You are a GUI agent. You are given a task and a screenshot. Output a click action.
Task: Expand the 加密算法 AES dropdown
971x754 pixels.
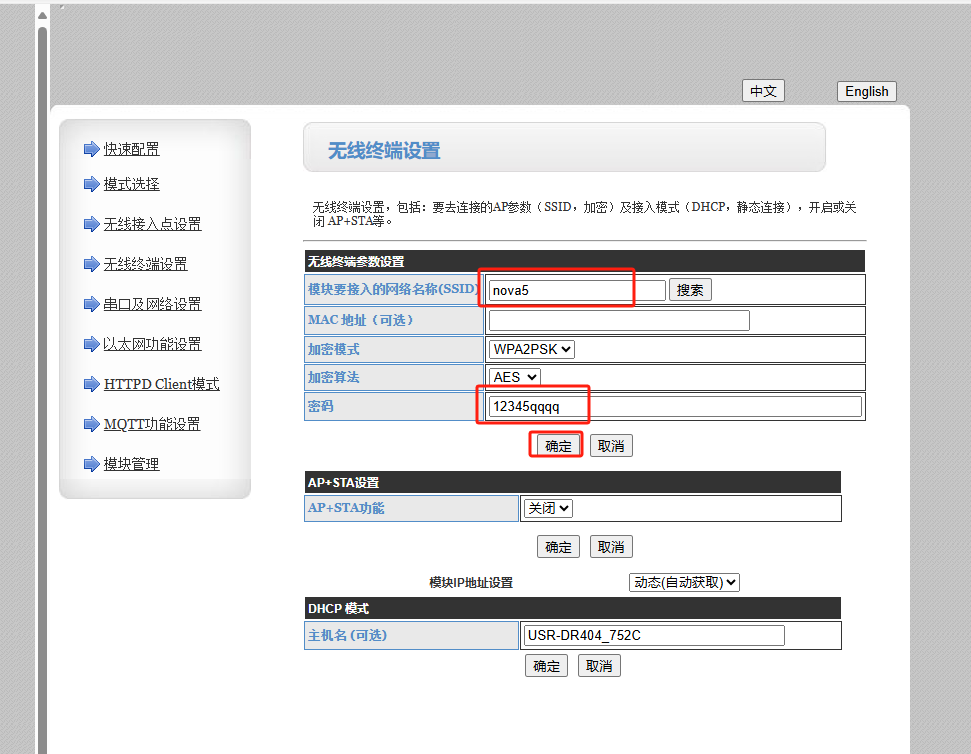tap(514, 377)
